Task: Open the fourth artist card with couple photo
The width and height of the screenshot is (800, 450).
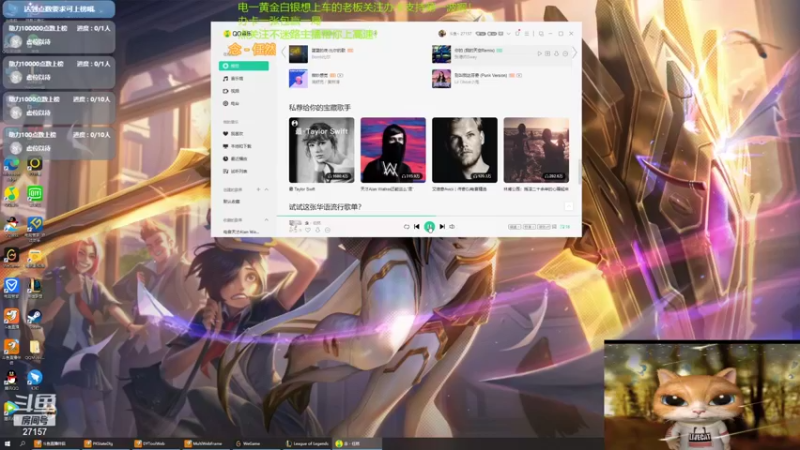Action: (x=536, y=150)
